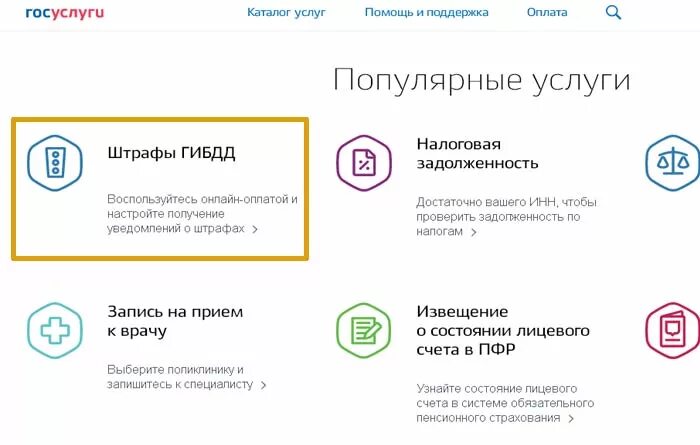The height and width of the screenshot is (445, 700).
Task: Open Помощь и поддержка section
Action: tap(426, 12)
